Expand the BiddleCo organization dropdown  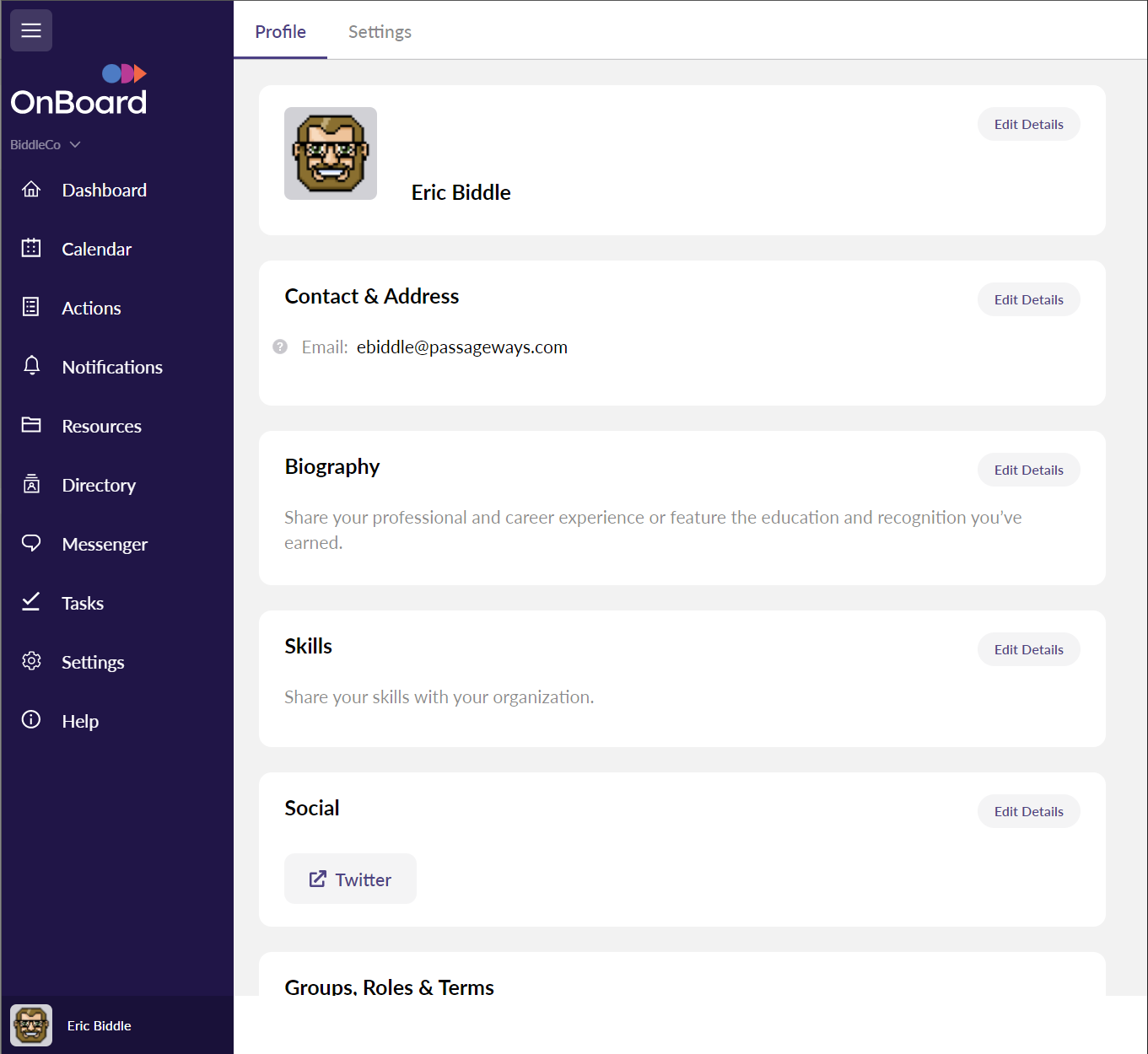coord(46,144)
